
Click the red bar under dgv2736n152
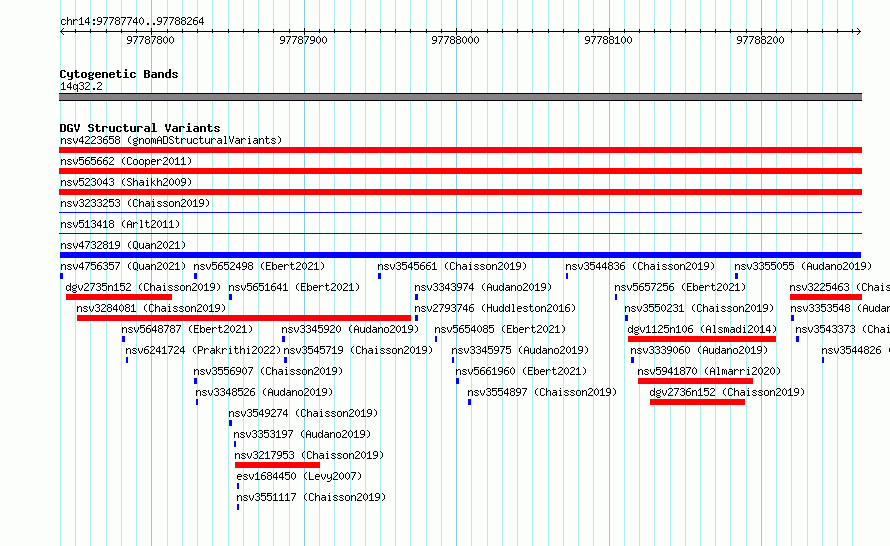click(697, 402)
